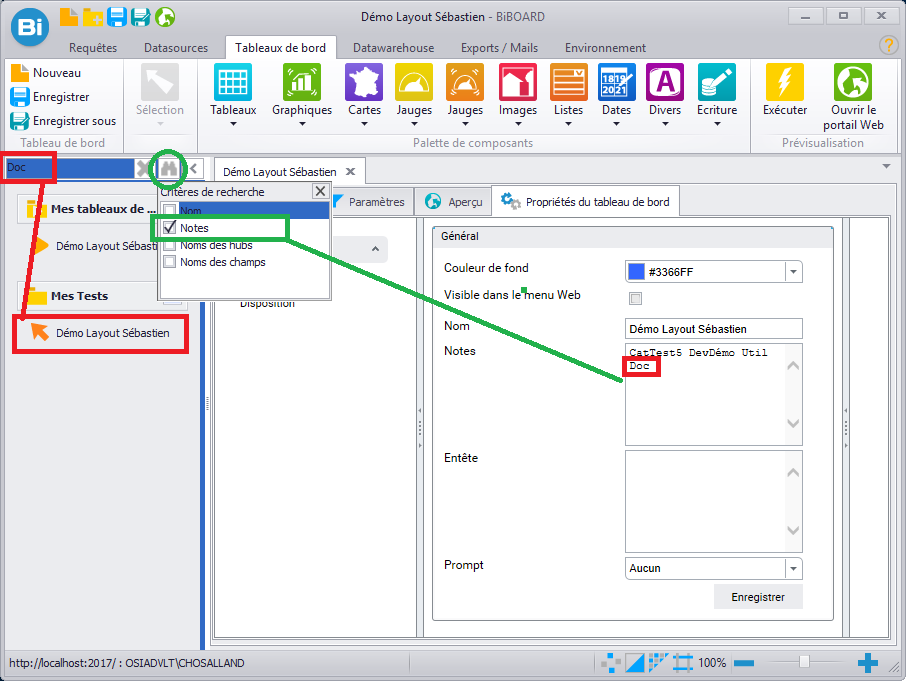The width and height of the screenshot is (906, 681).
Task: Open the Prompt combo box showing Aucun
Action: (x=714, y=568)
